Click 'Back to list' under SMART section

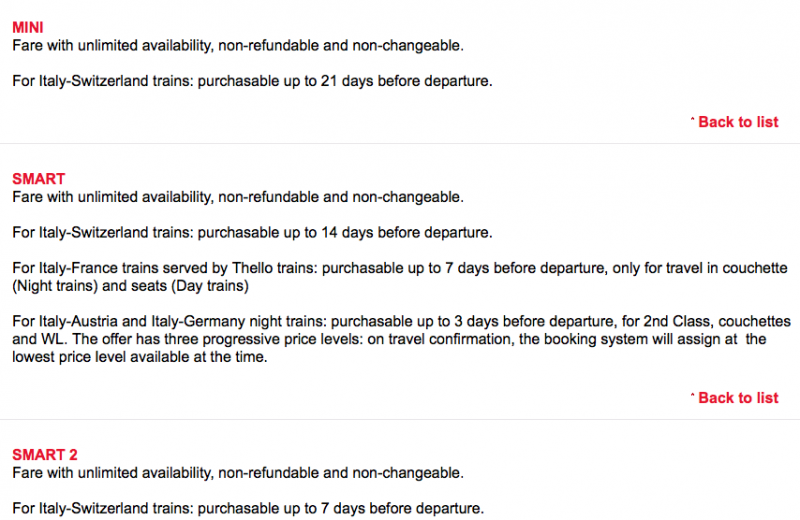[738, 398]
